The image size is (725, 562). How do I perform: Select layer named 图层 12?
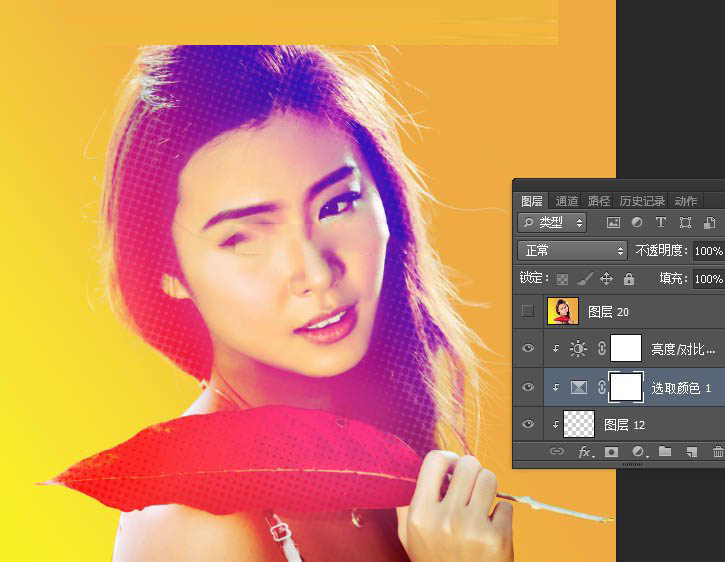[x=624, y=425]
